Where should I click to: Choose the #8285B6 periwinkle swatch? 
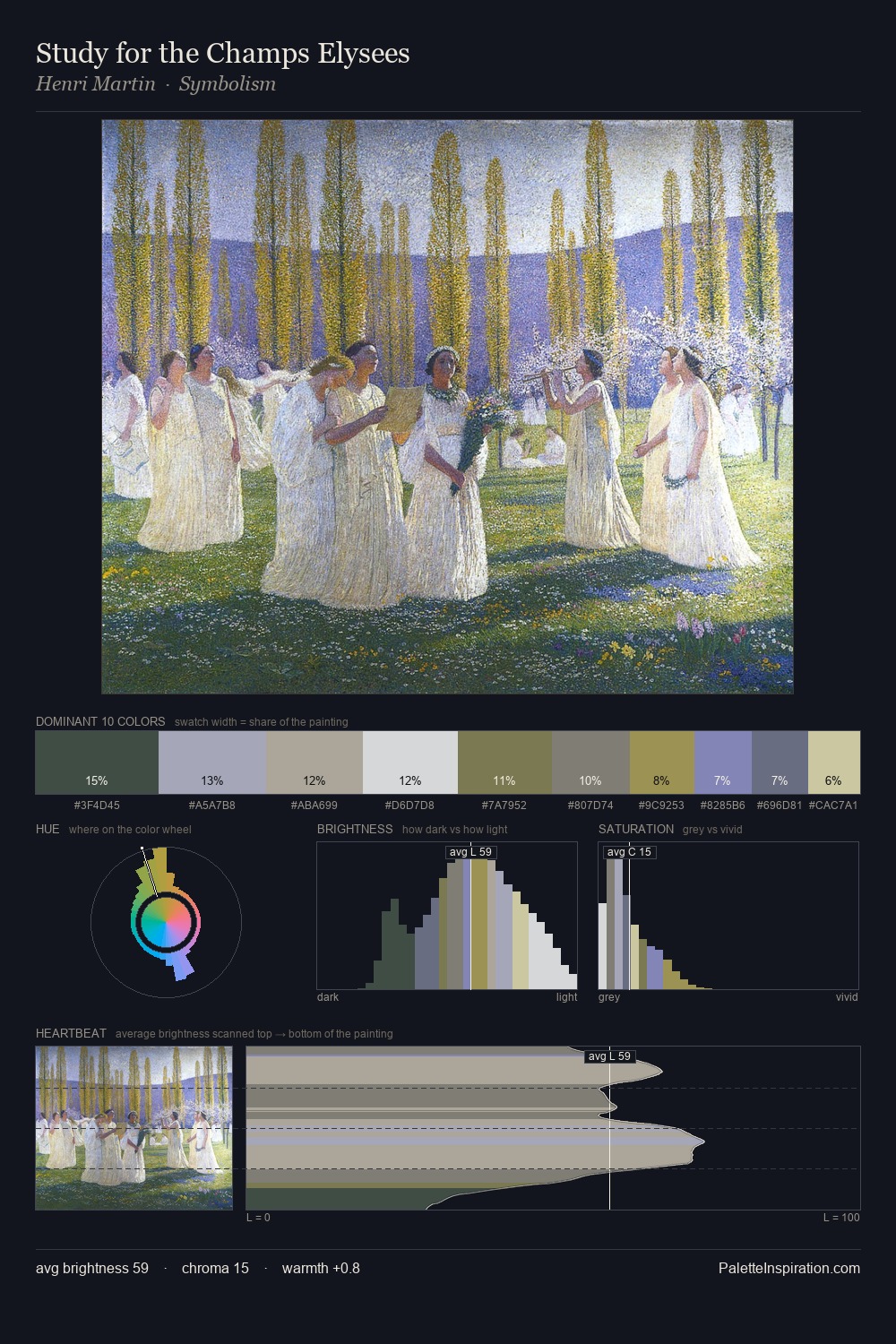[723, 762]
